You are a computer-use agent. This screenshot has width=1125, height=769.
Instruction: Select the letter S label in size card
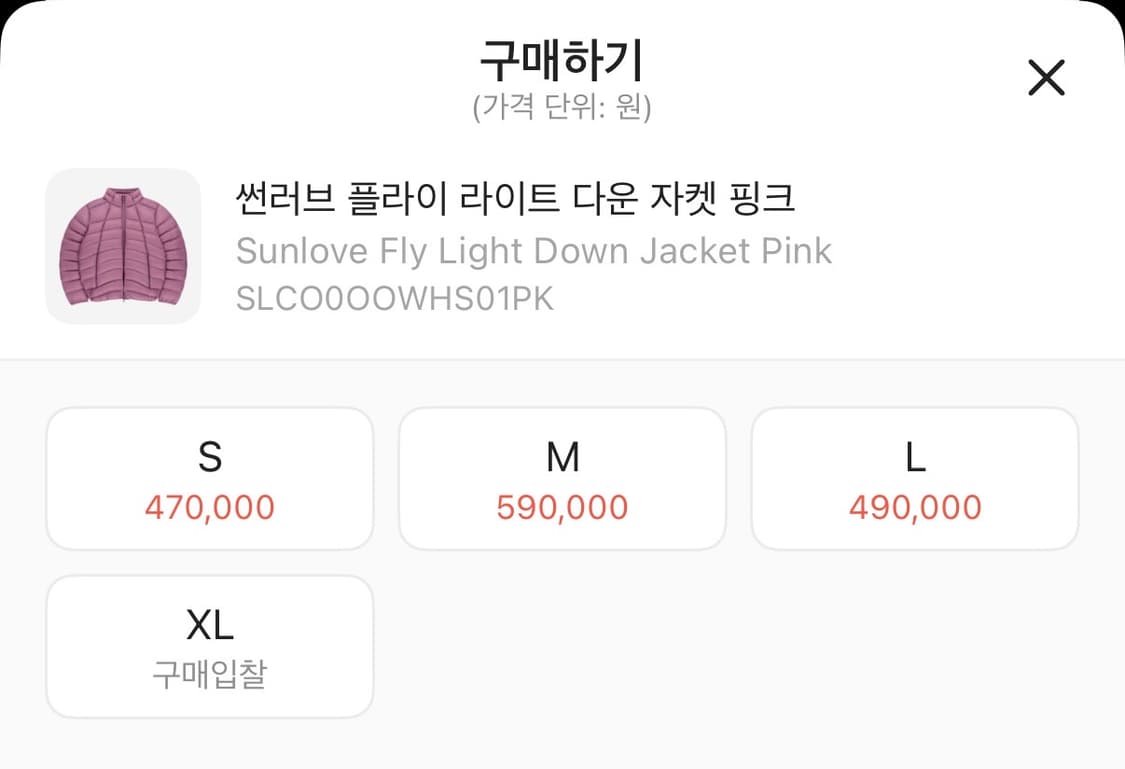209,458
